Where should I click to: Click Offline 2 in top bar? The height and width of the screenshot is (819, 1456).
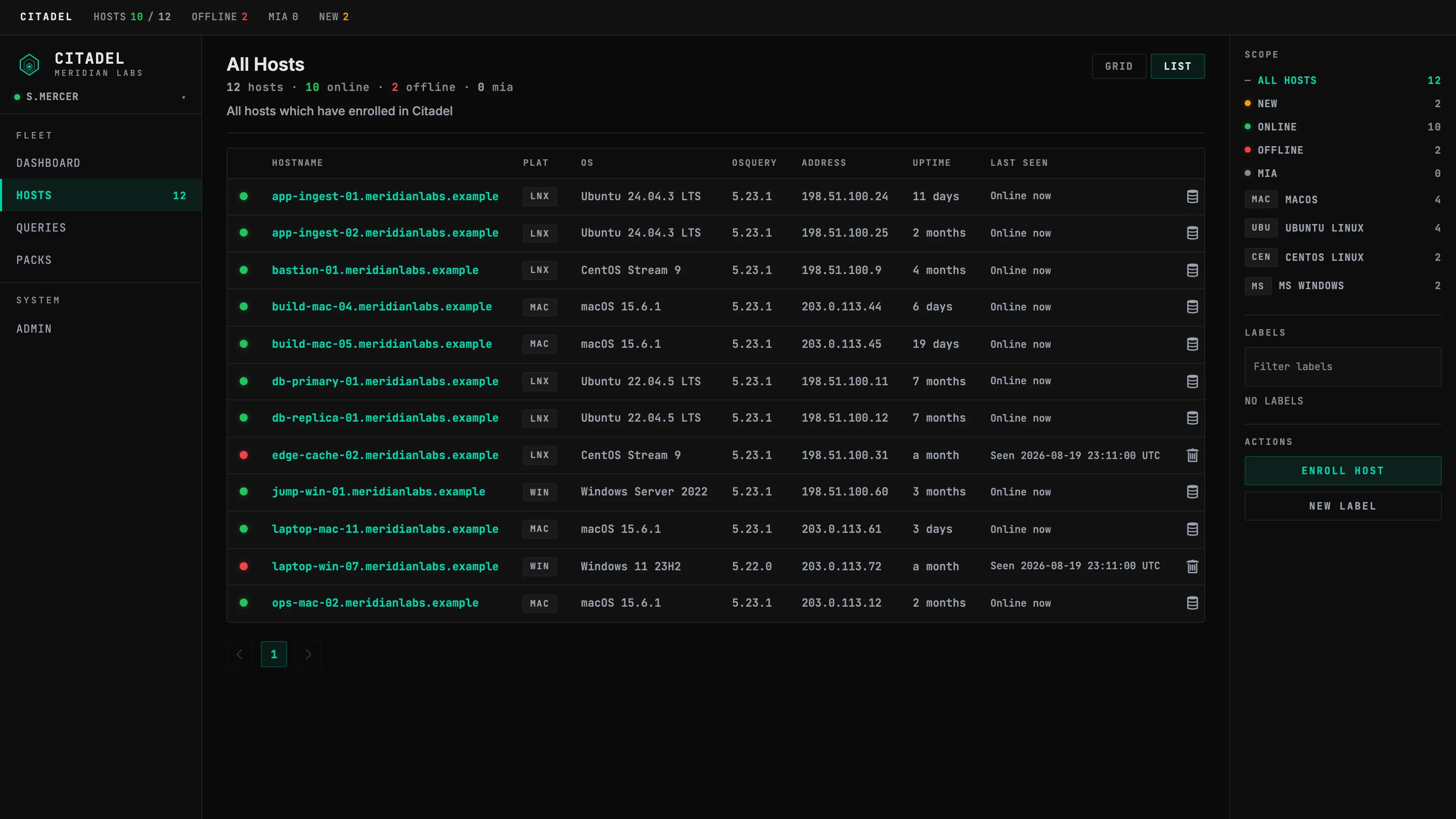click(219, 17)
